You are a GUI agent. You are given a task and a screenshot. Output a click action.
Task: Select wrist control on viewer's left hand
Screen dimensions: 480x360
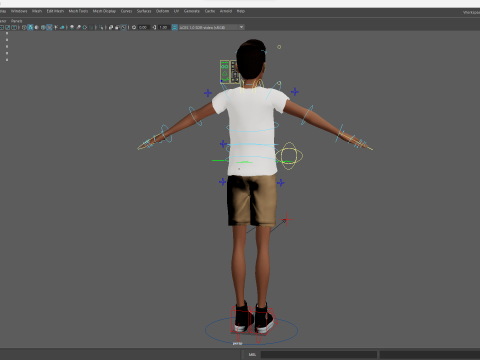pos(165,134)
